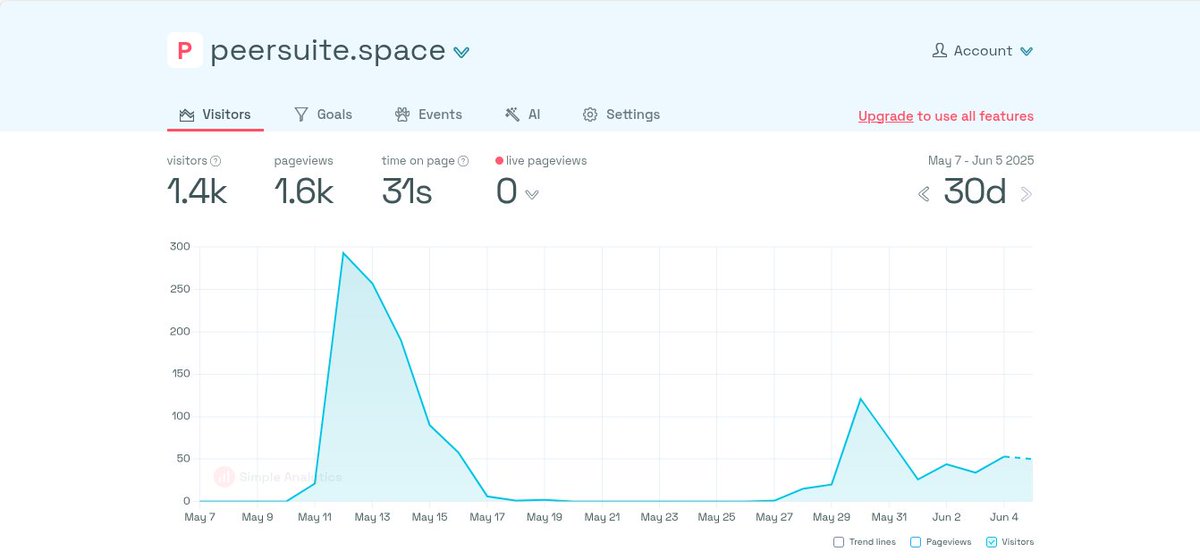Click the 1.4k visitors value
Image resolution: width=1200 pixels, height=560 pixels.
[197, 191]
